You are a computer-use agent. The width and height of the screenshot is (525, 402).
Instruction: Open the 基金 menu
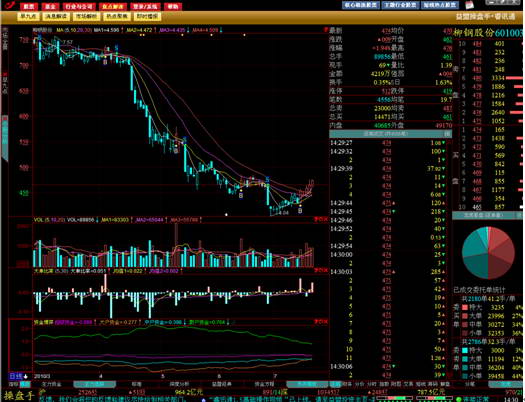pos(50,6)
